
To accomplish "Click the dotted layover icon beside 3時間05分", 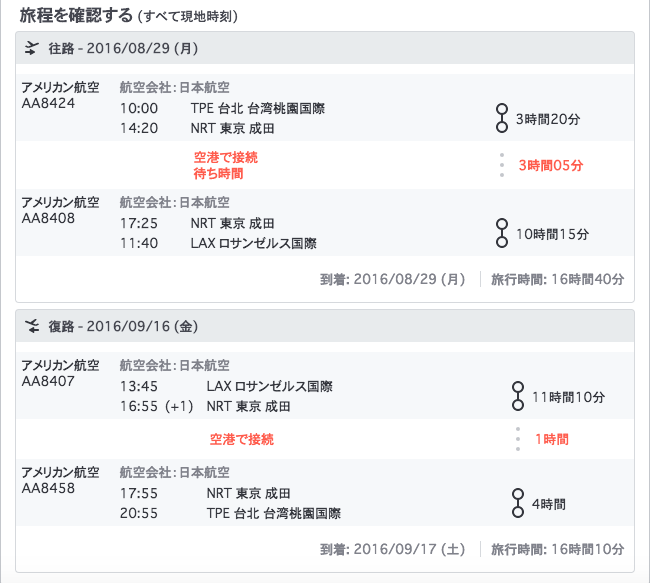I will pos(502,165).
